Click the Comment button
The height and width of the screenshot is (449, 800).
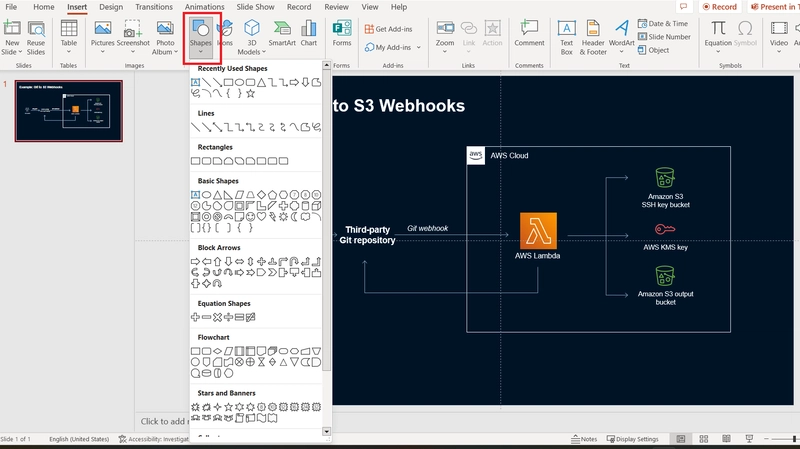(x=529, y=34)
